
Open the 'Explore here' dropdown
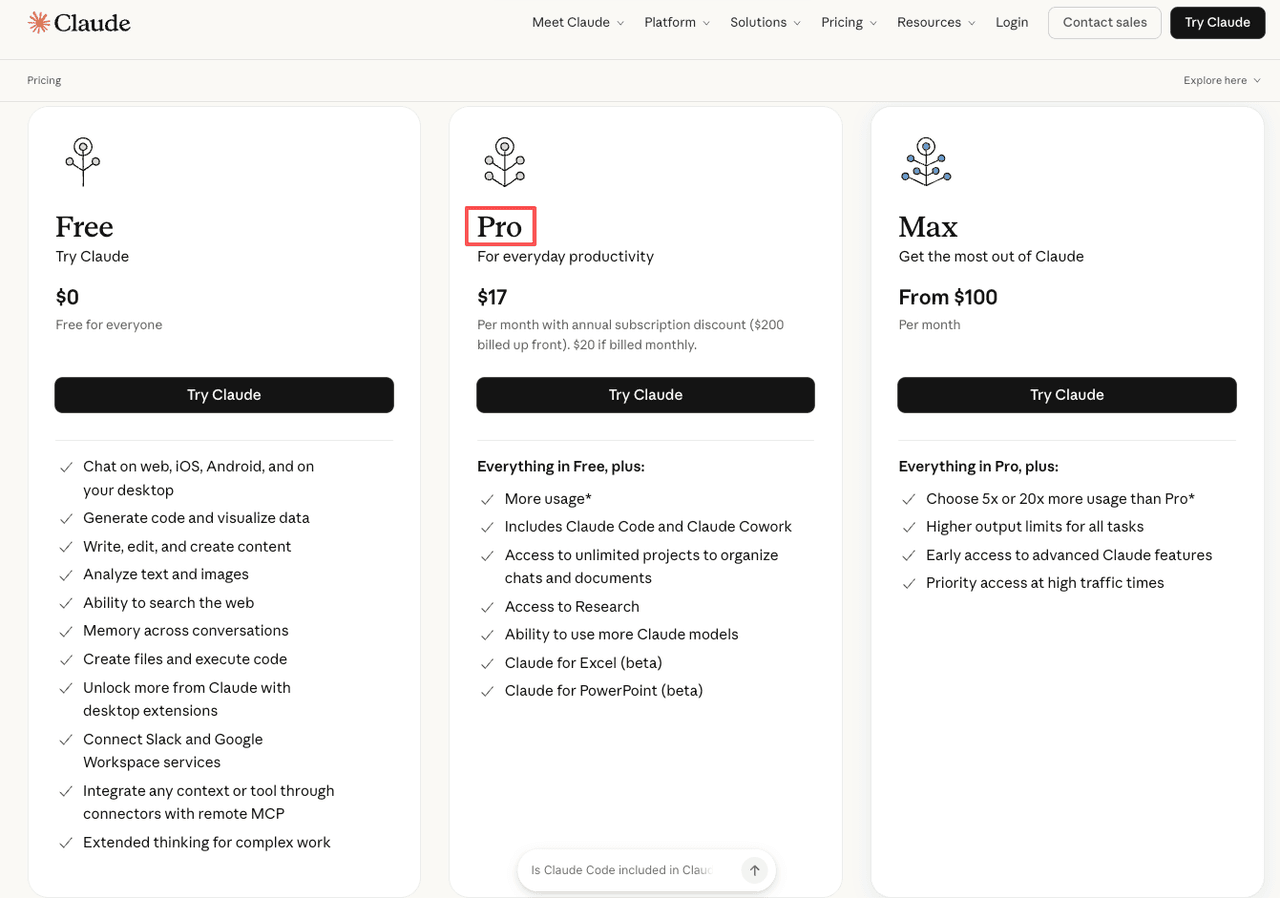(x=1221, y=80)
